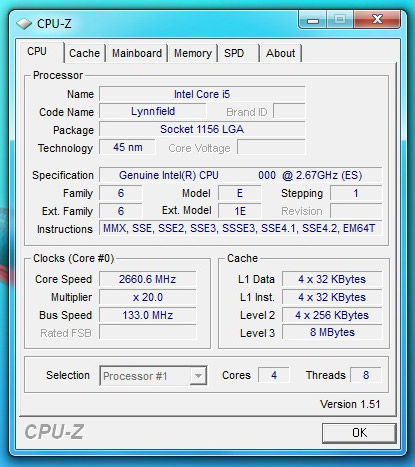Click the Intel Core i5 name field

tap(202, 94)
